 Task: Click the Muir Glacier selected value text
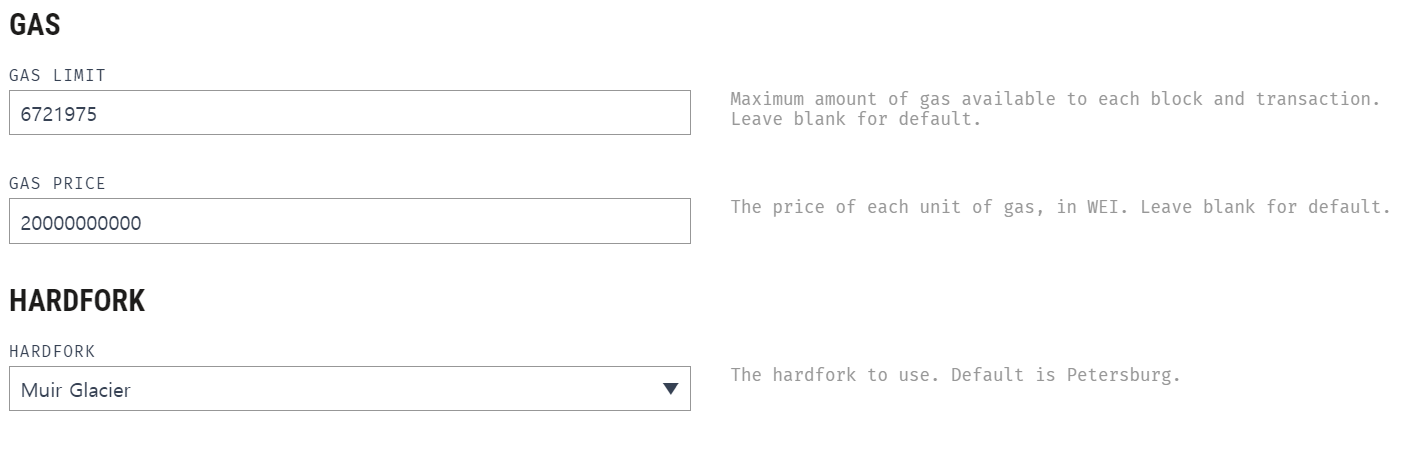(76, 390)
